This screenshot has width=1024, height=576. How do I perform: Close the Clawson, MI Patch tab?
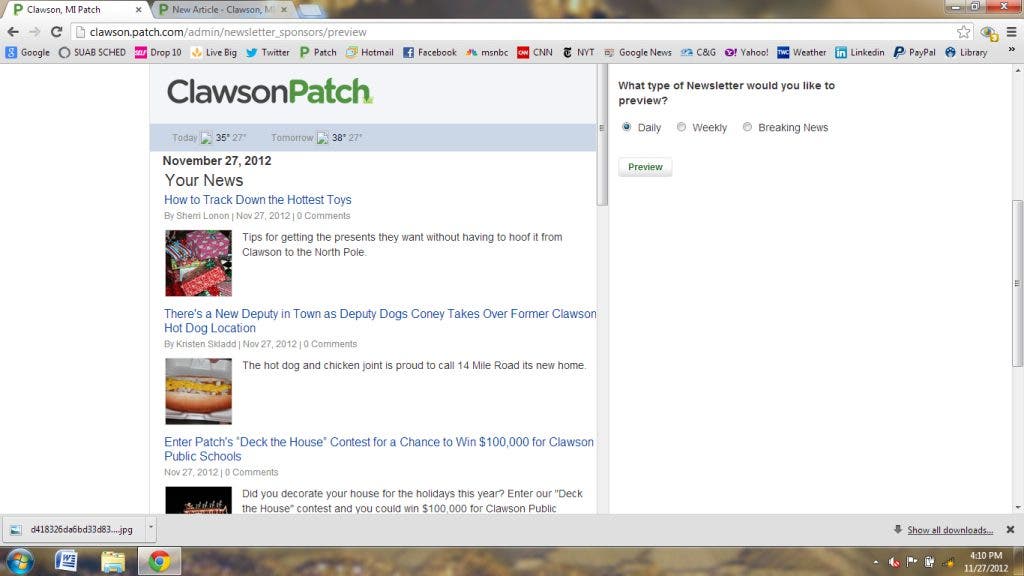point(138,10)
